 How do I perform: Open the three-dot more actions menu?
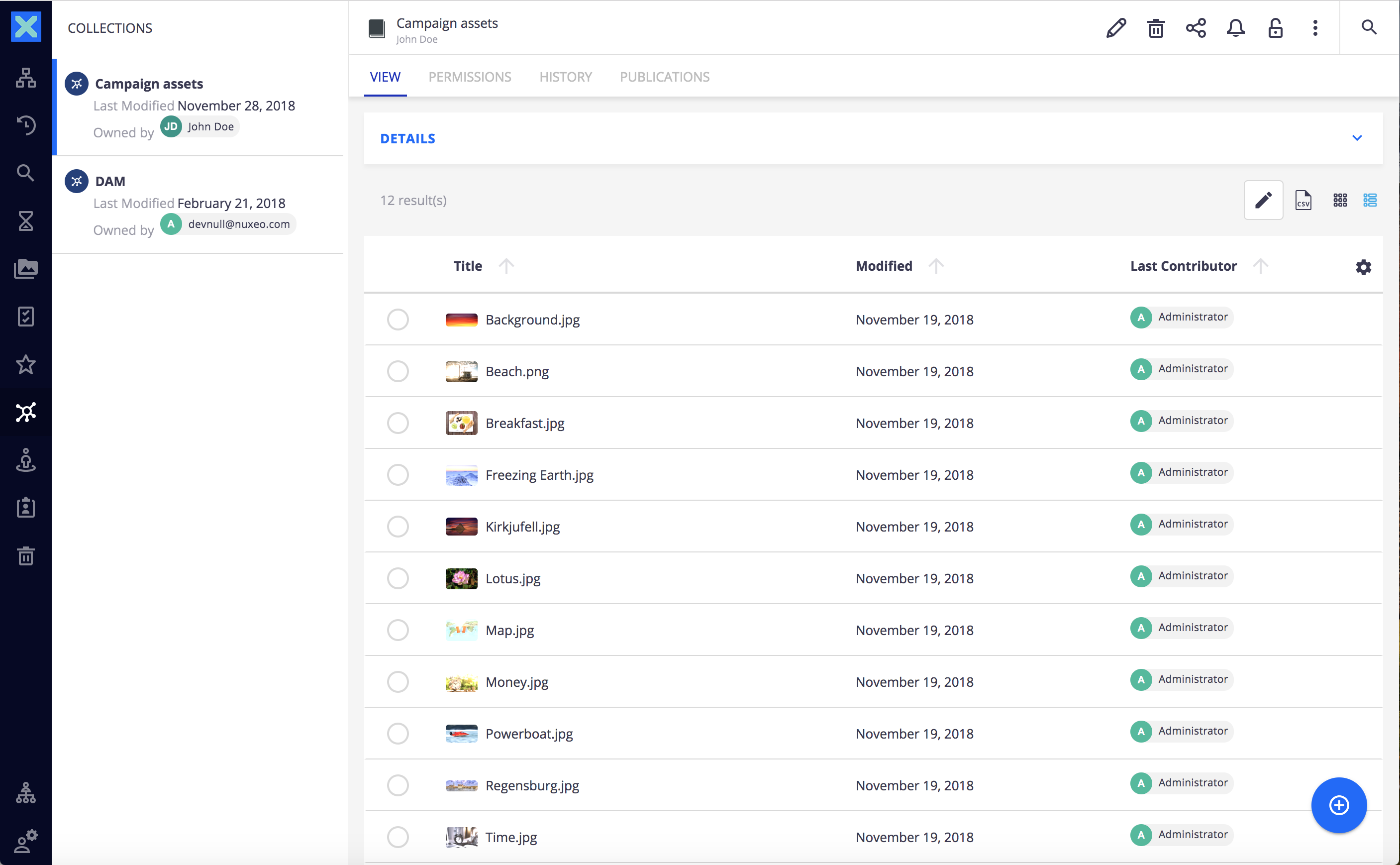[1315, 27]
